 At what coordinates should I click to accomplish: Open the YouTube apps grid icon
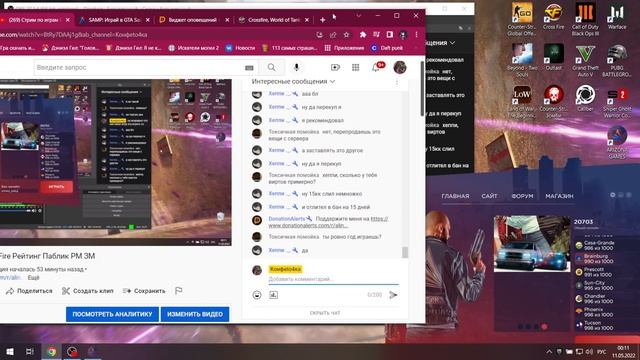click(356, 67)
